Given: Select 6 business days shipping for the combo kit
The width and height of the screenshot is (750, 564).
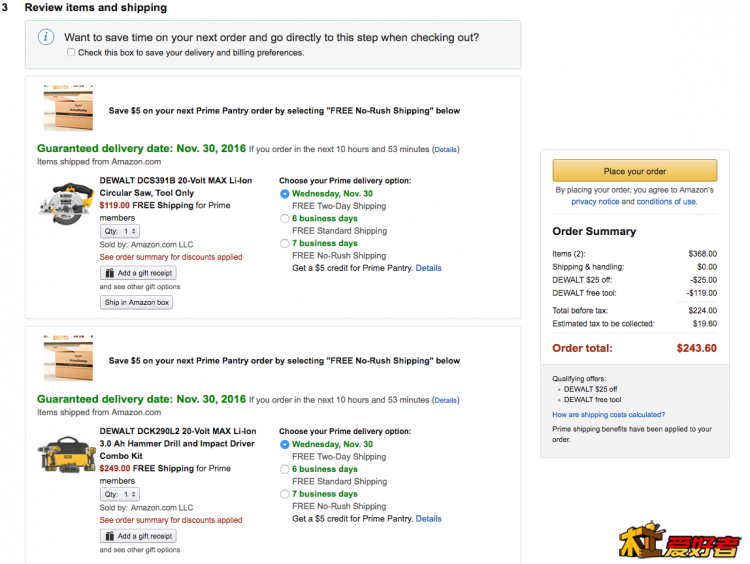Looking at the screenshot, I should [x=285, y=469].
